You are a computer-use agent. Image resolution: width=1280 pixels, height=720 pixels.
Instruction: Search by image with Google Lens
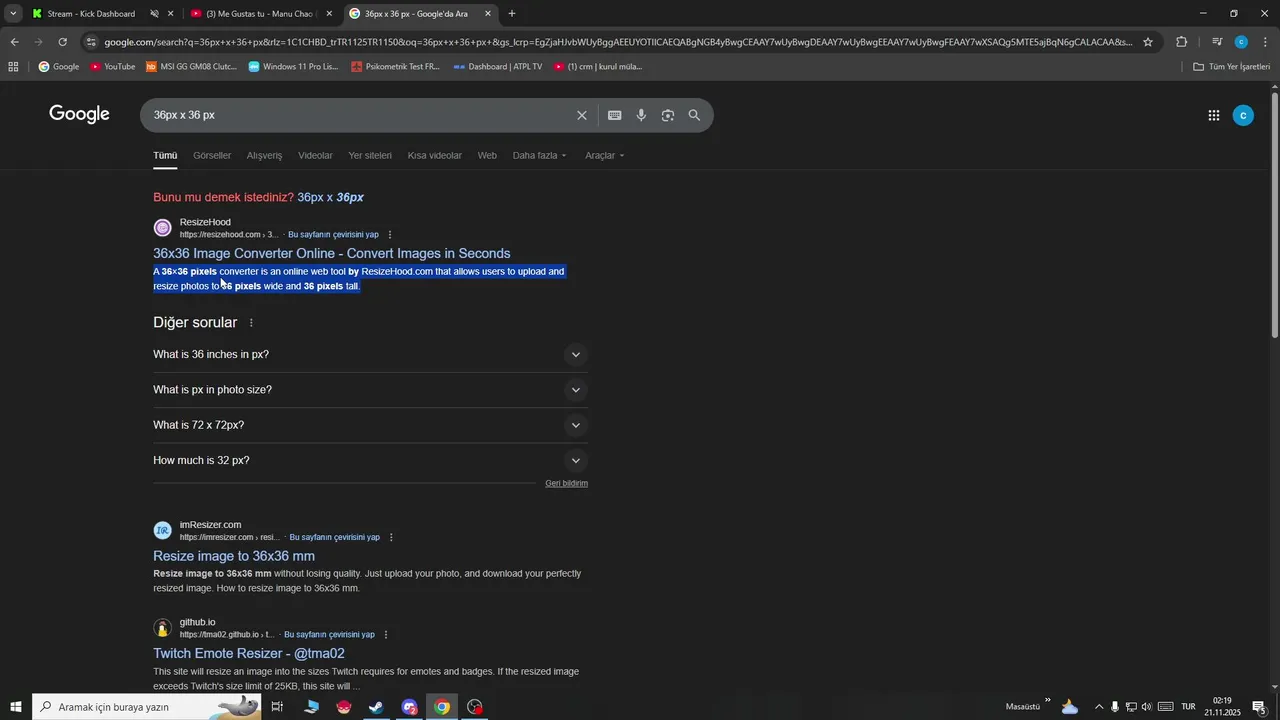tap(668, 115)
